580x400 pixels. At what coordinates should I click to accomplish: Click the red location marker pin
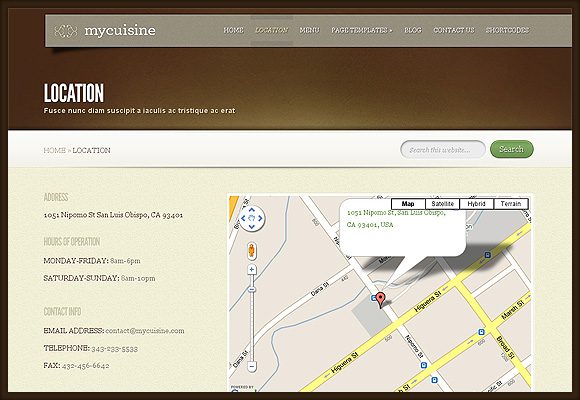coord(381,300)
